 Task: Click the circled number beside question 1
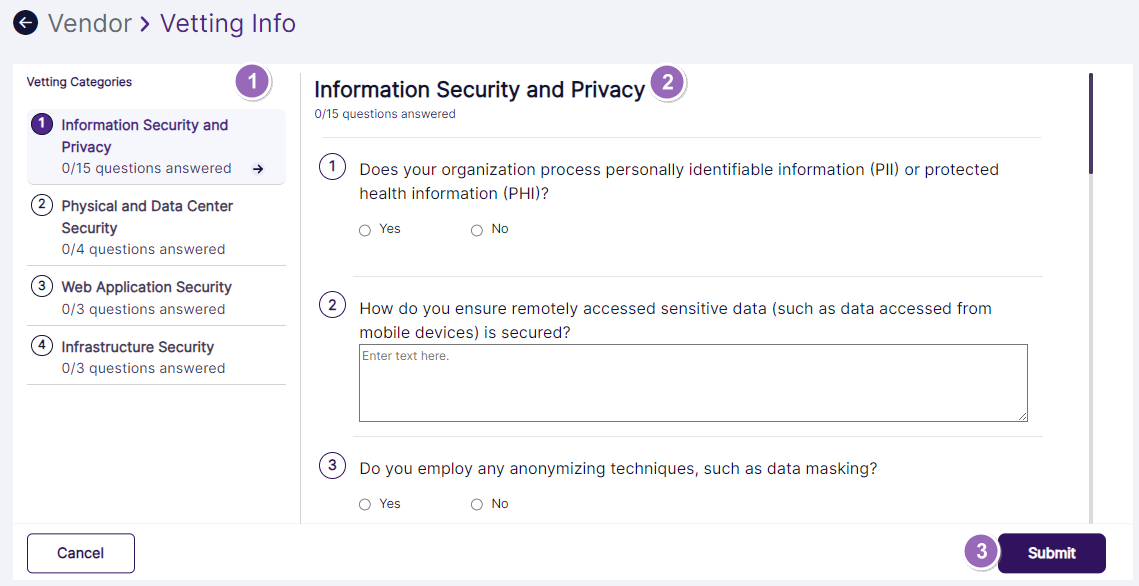pos(332,166)
